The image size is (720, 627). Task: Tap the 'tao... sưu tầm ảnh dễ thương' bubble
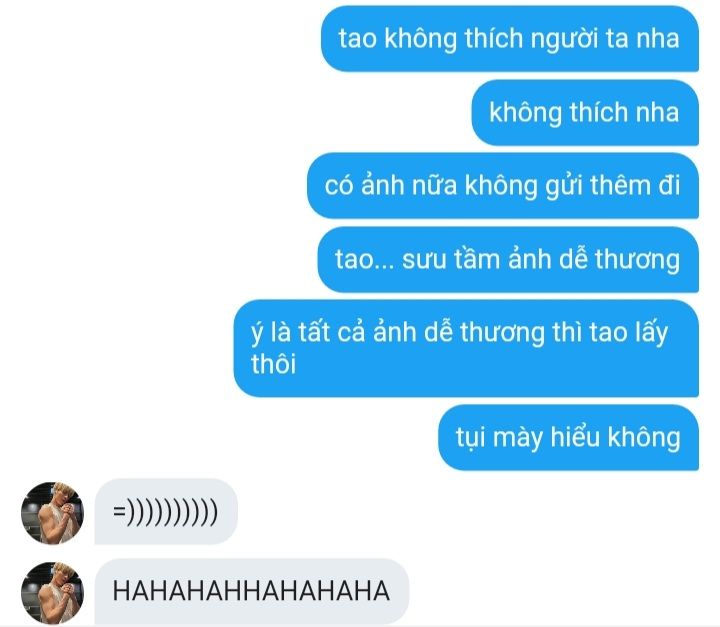click(508, 260)
